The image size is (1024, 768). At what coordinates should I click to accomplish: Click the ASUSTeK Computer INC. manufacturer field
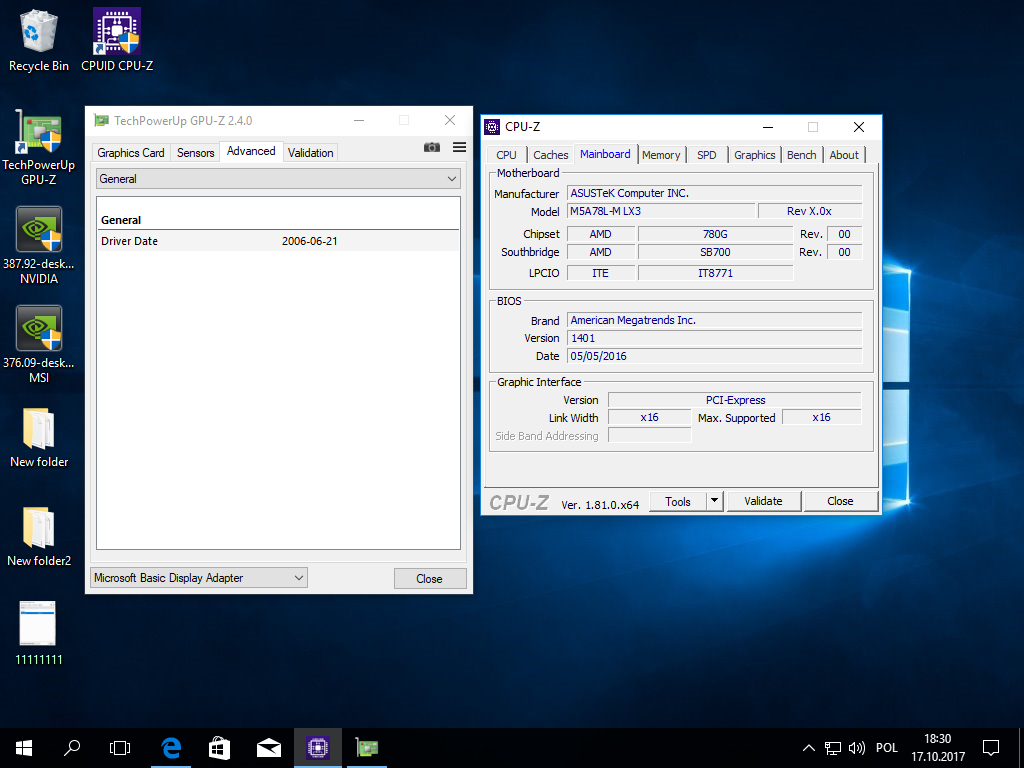pyautogui.click(x=714, y=193)
